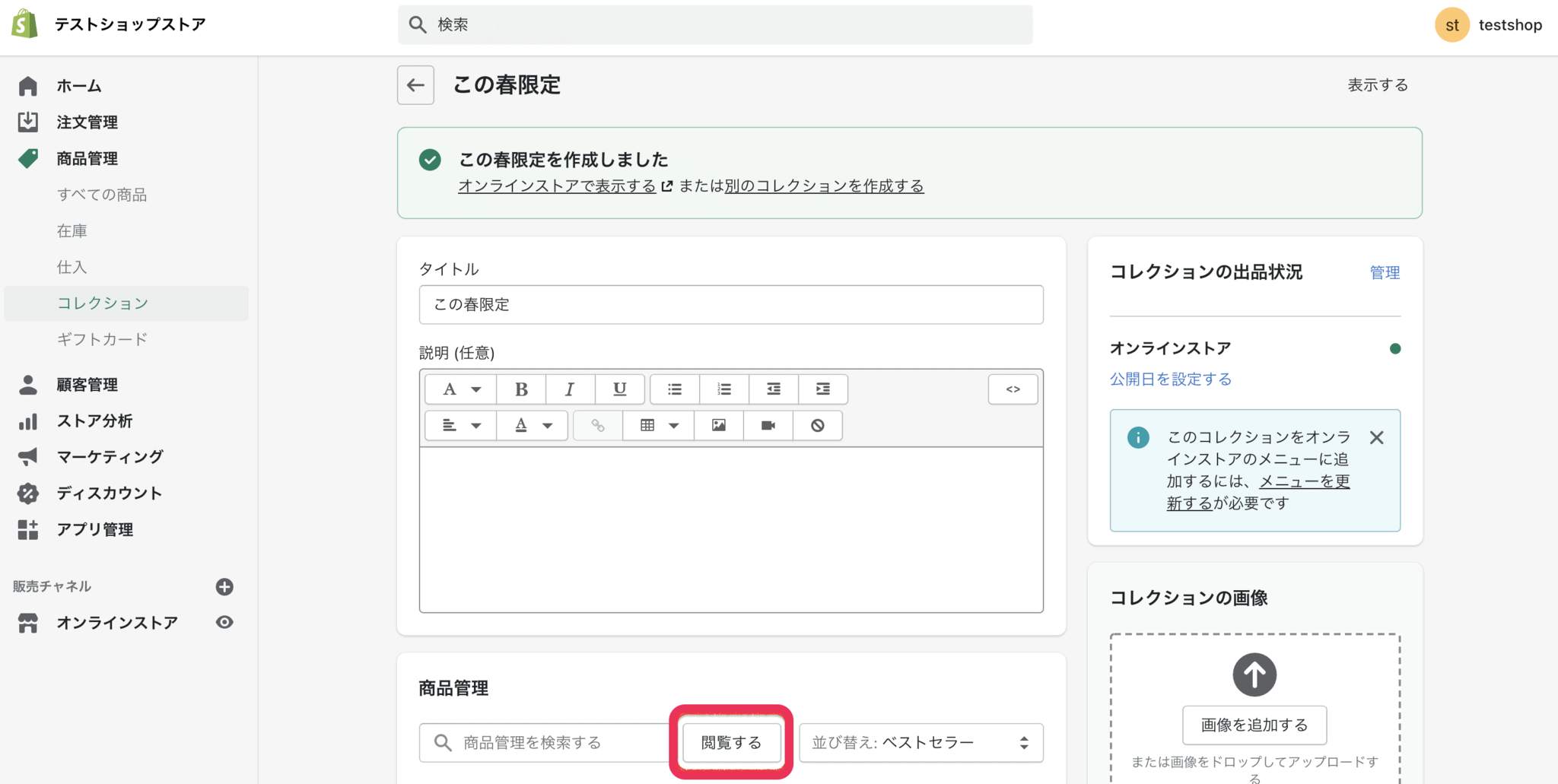Open the text color dropdown in editor
The width and height of the screenshot is (1558, 784).
(x=532, y=425)
